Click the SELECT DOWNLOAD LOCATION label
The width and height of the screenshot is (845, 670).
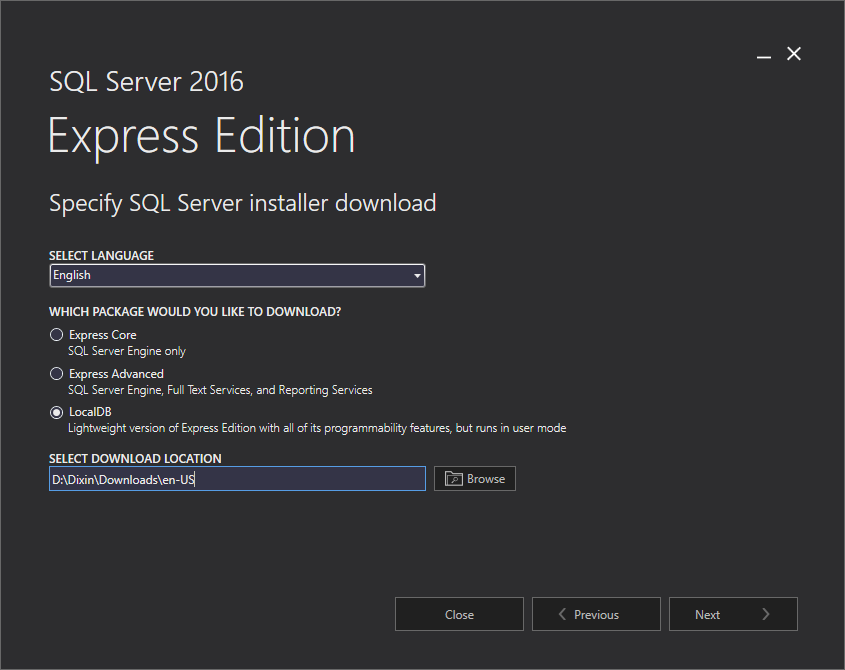(x=135, y=459)
